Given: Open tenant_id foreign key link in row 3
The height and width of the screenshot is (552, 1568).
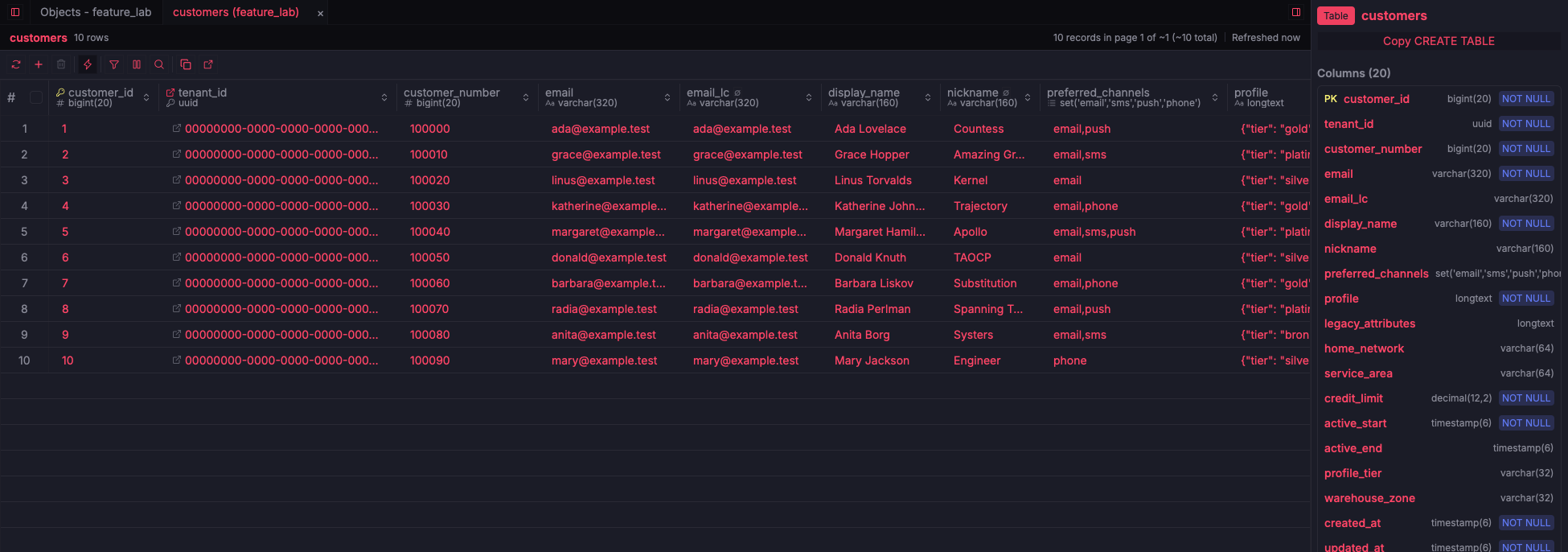Looking at the screenshot, I should [177, 180].
